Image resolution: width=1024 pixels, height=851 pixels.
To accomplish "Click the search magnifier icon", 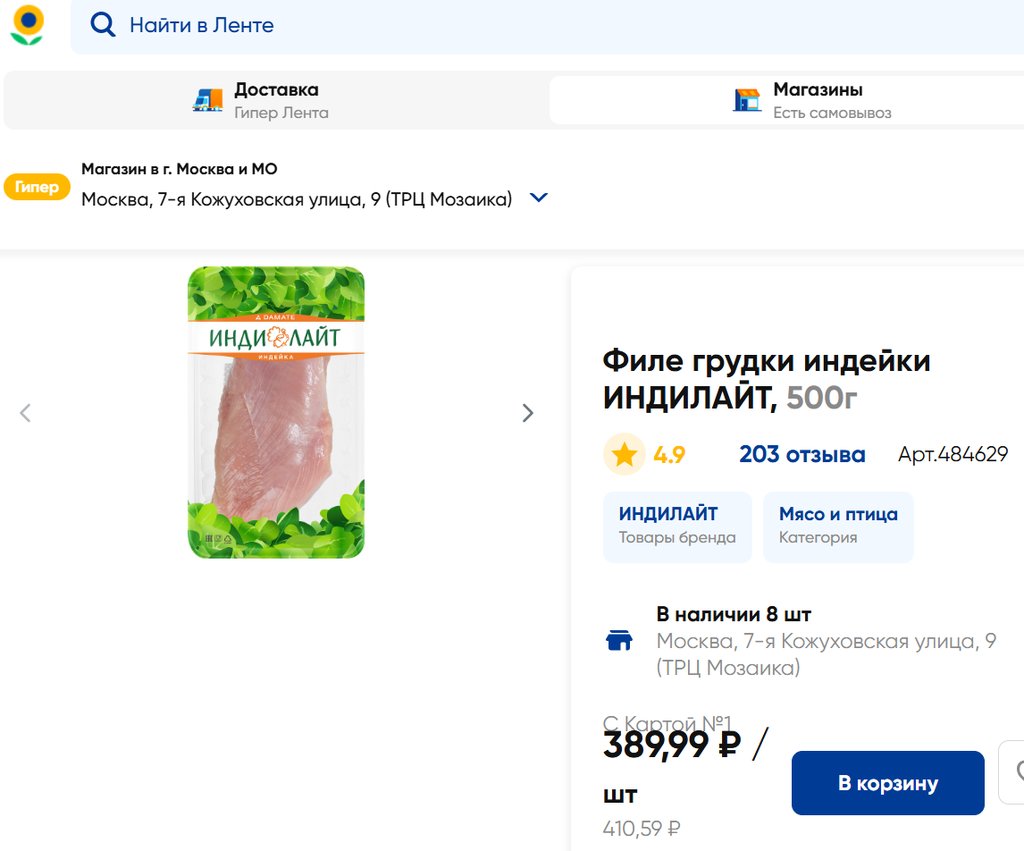I will 103,25.
